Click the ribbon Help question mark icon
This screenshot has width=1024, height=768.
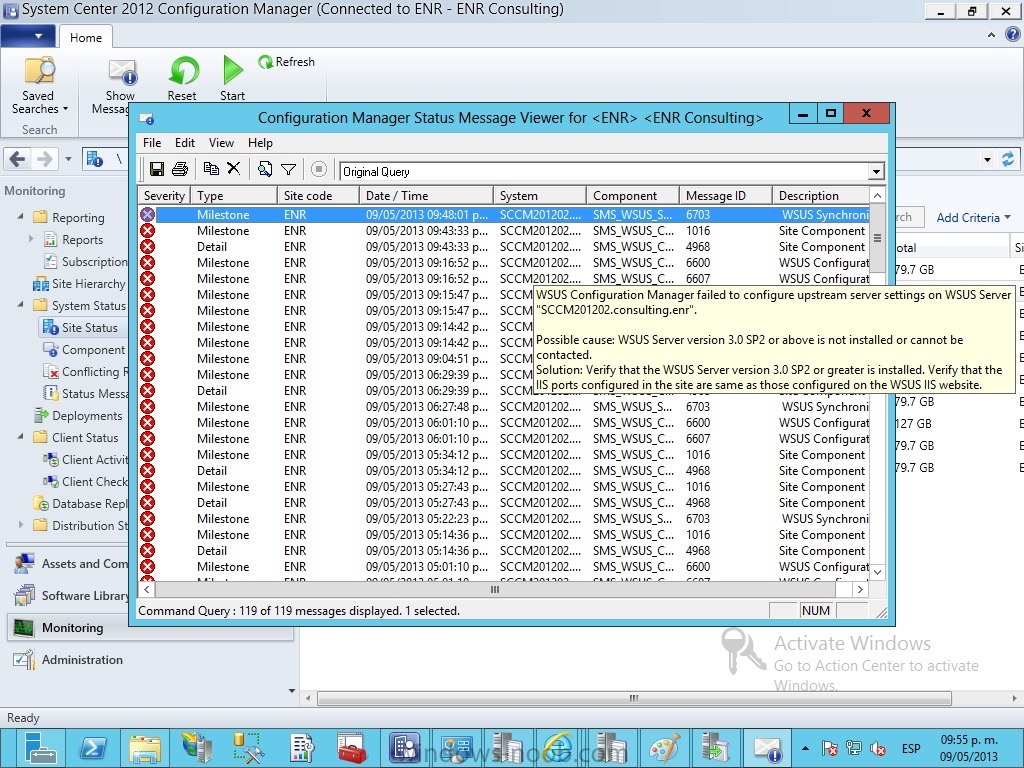pyautogui.click(x=1012, y=35)
